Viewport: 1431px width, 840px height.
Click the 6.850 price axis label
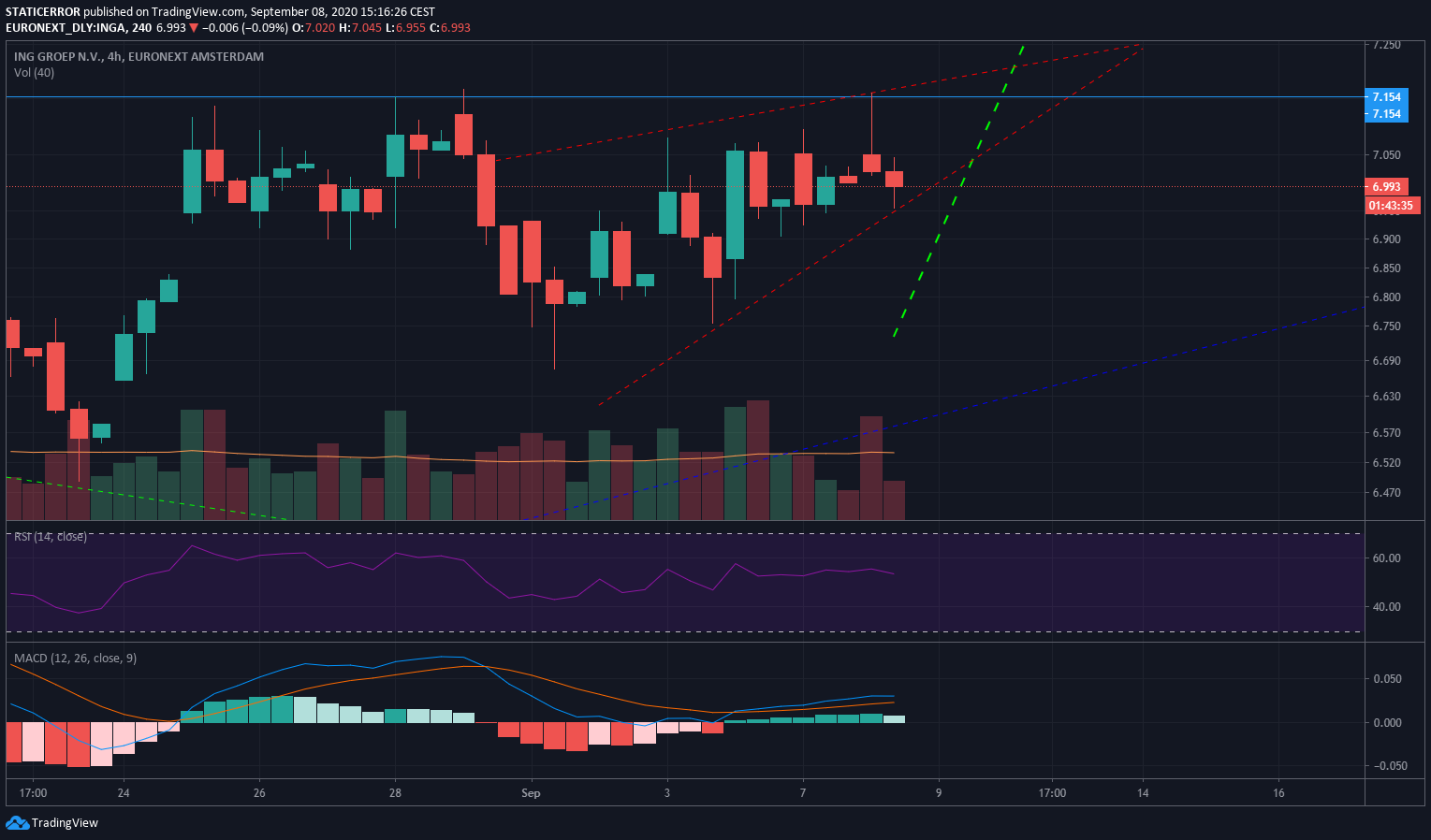tap(1386, 268)
